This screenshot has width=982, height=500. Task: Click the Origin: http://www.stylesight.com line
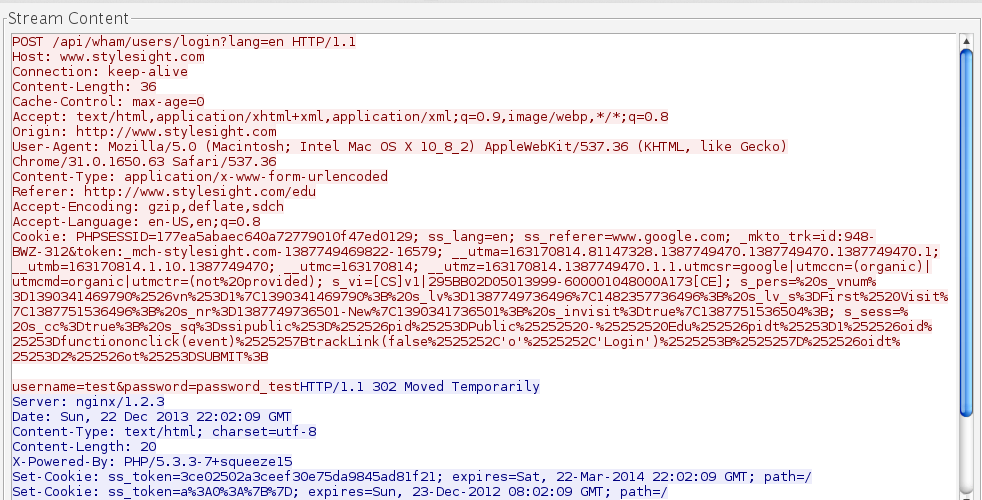(144, 132)
